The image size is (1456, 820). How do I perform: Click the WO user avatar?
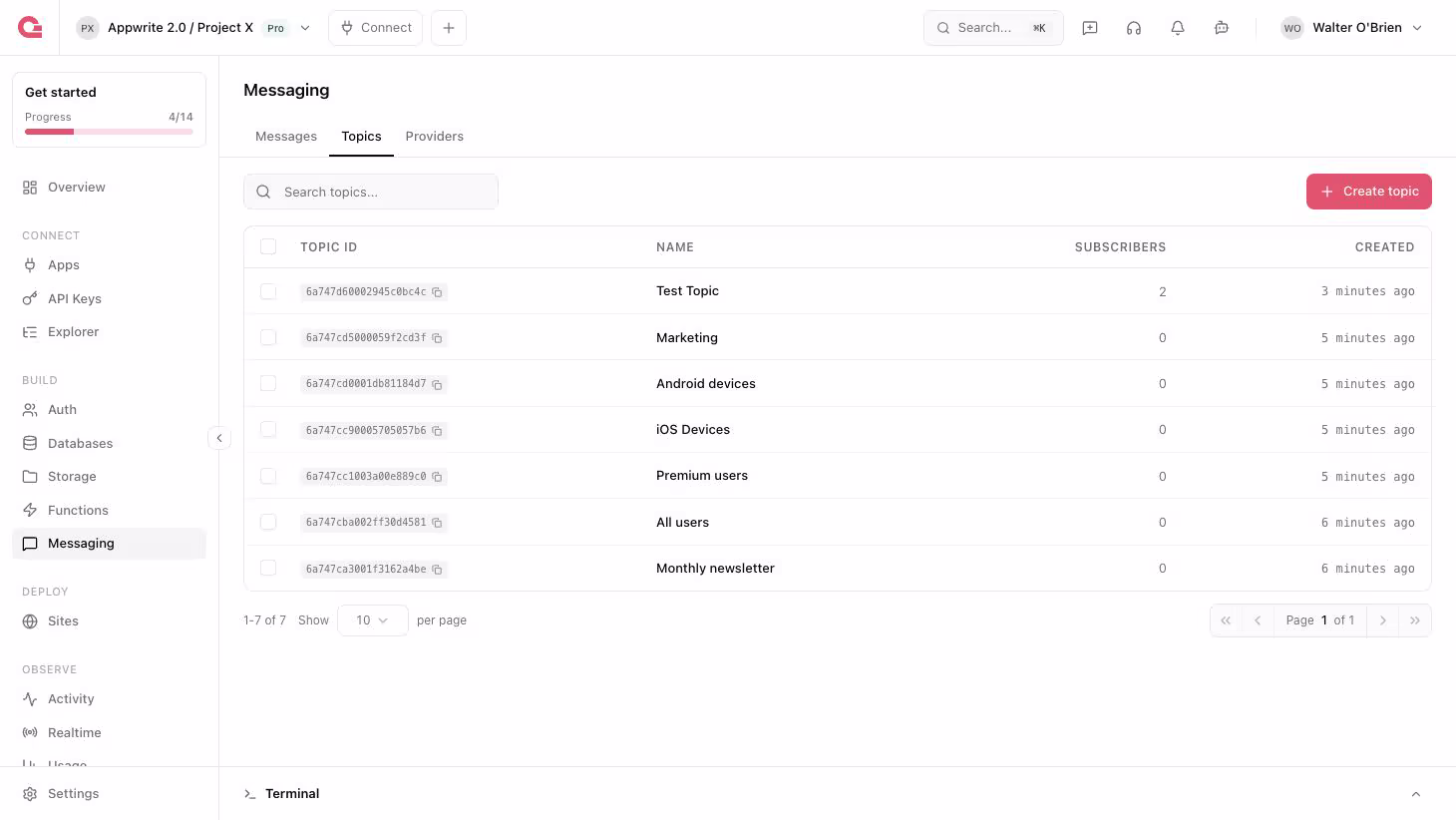tap(1292, 28)
